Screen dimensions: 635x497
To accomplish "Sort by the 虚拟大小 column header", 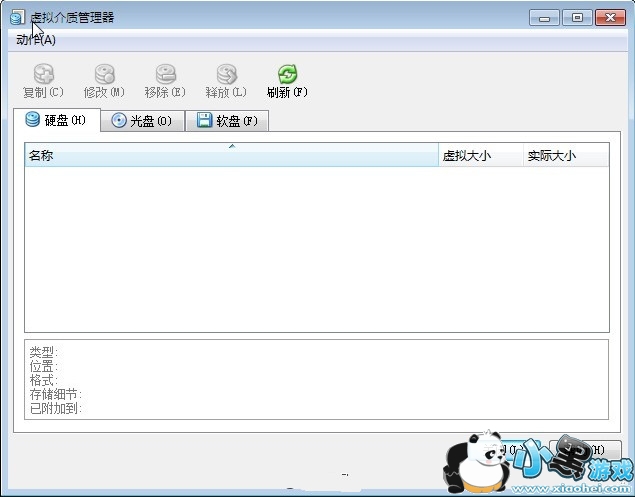I will coord(481,155).
